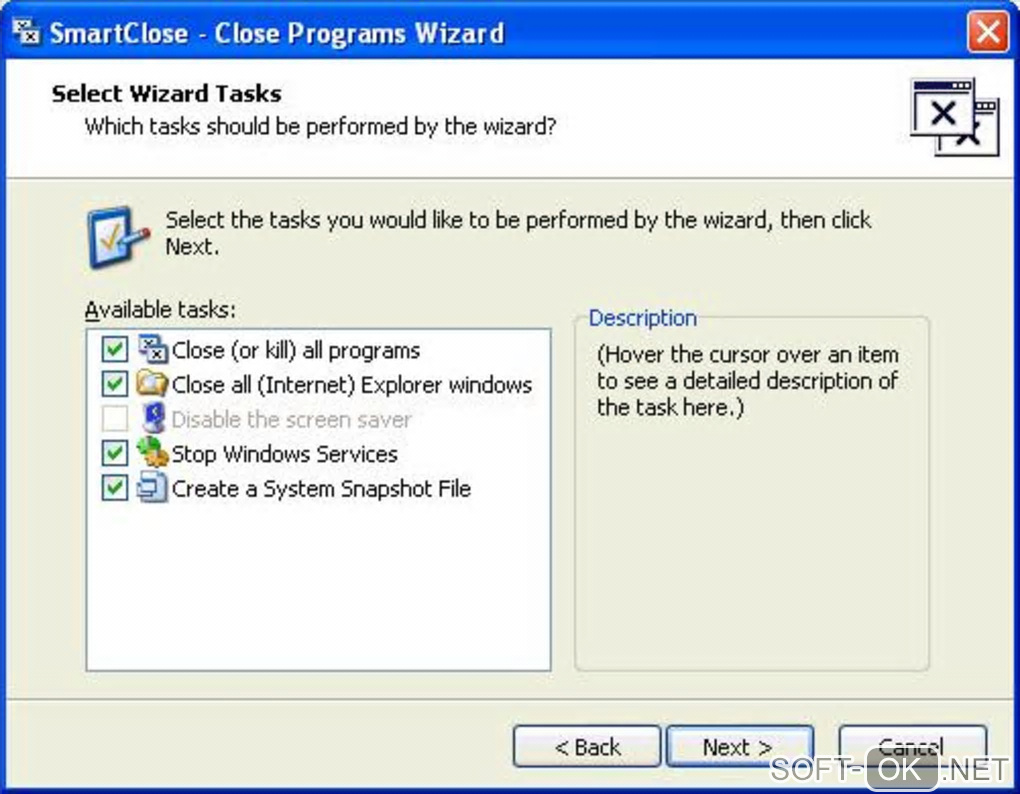Click the Explorer windows folder icon

152,384
